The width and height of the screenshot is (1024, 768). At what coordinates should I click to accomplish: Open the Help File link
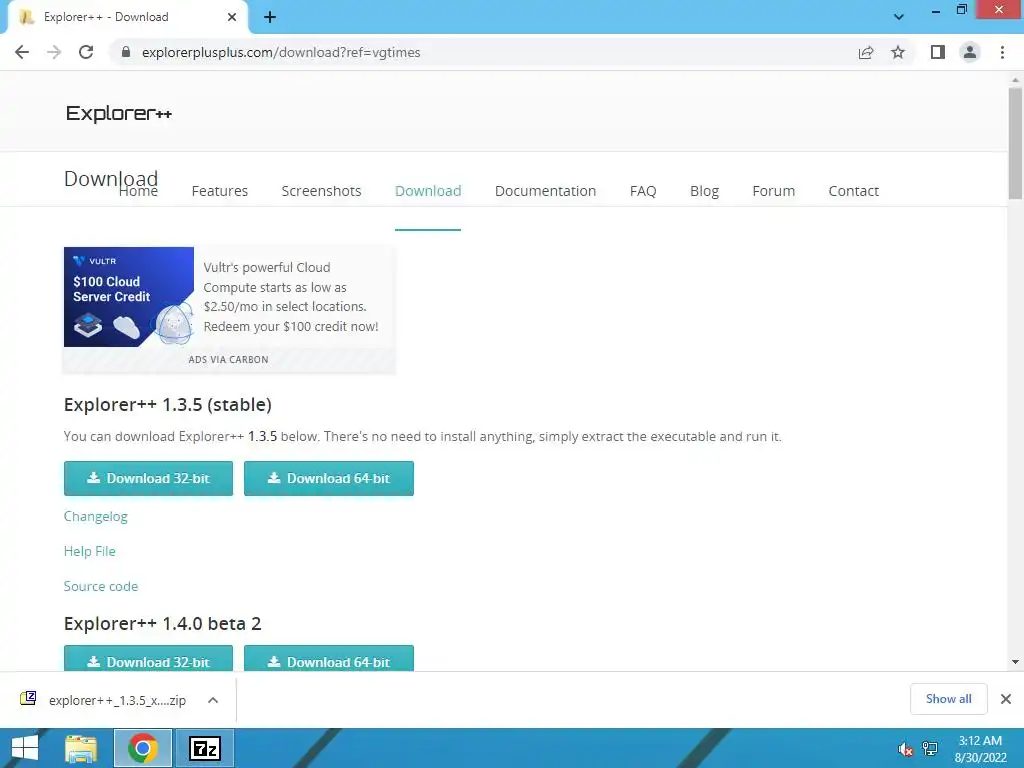(89, 551)
